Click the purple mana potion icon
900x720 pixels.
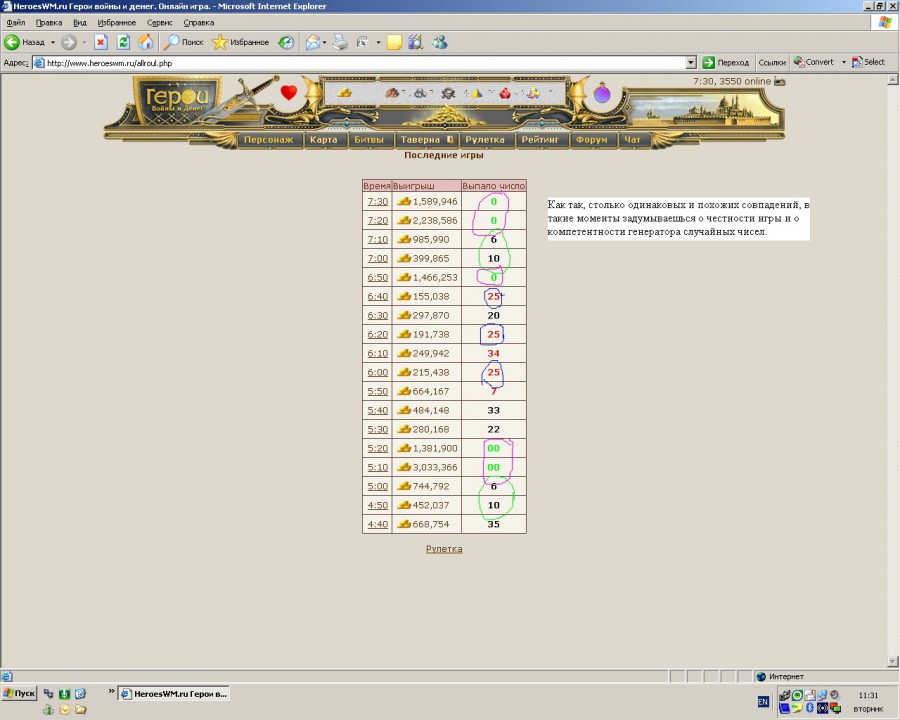tap(602, 92)
